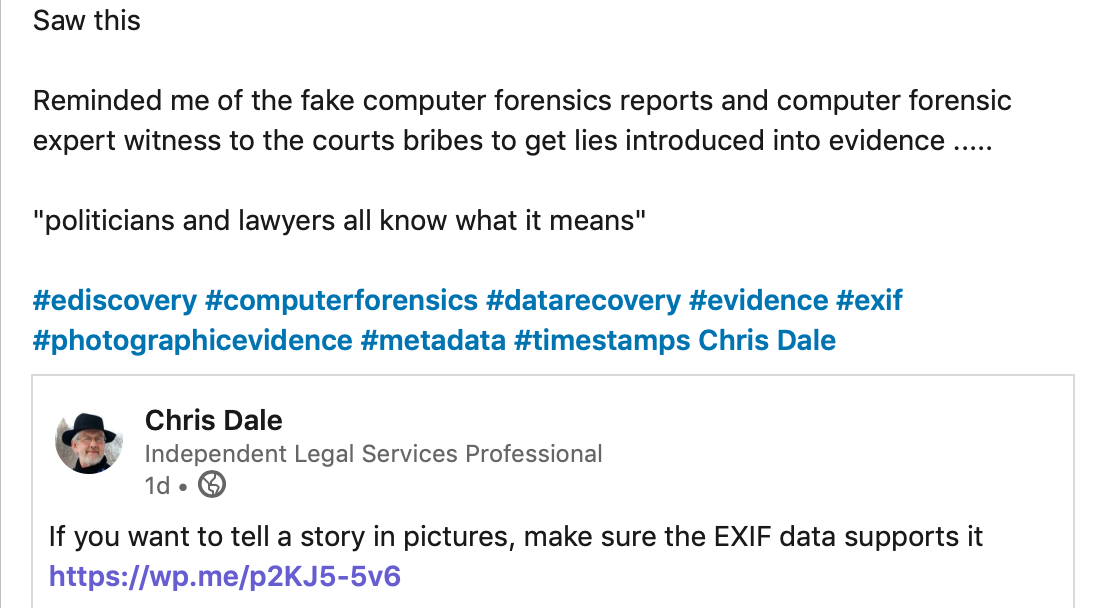Viewport: 1102px width, 608px height.
Task: Click the #metadata hashtag
Action: click(x=433, y=341)
